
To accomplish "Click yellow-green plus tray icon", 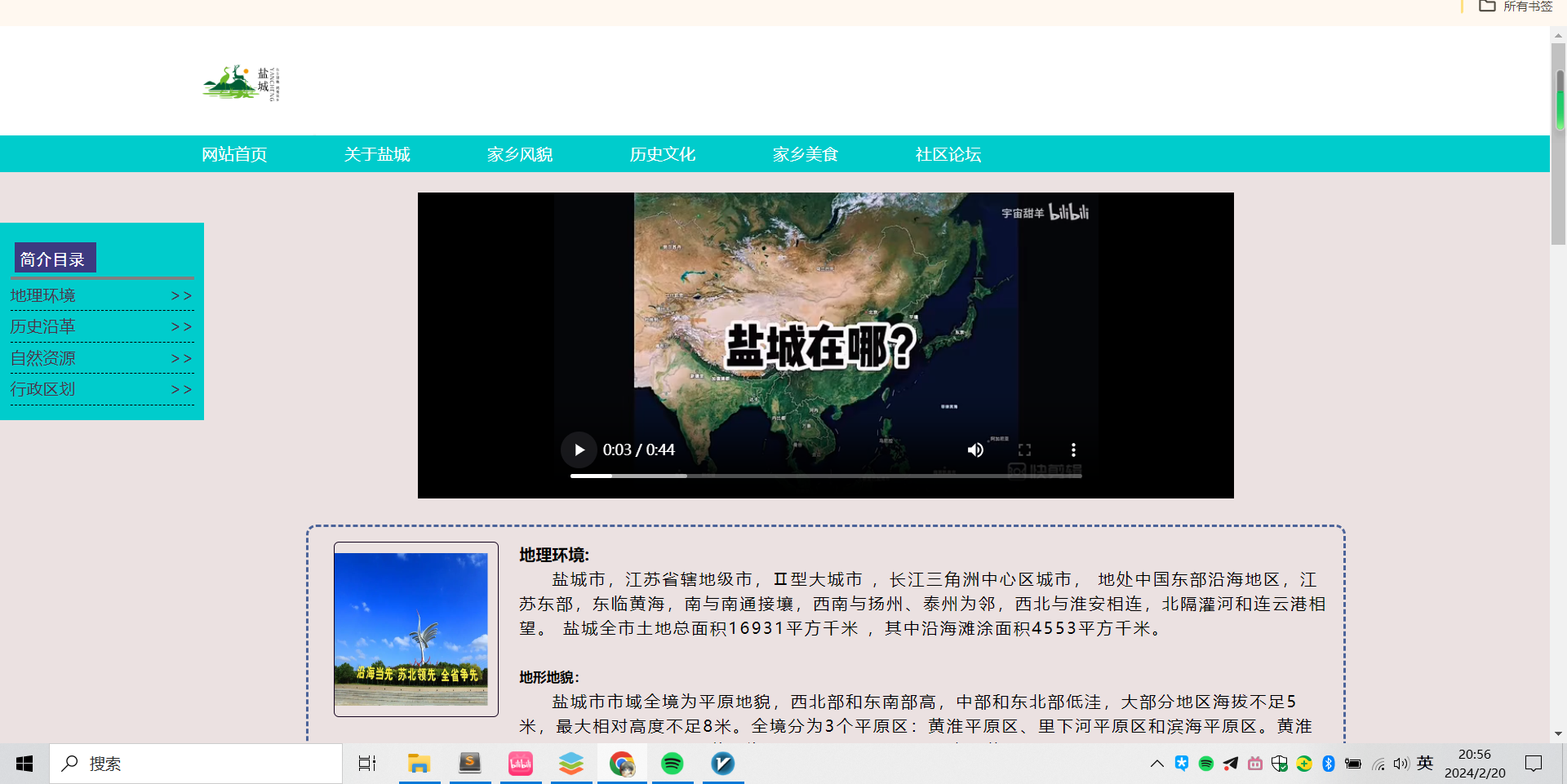I will [1304, 764].
